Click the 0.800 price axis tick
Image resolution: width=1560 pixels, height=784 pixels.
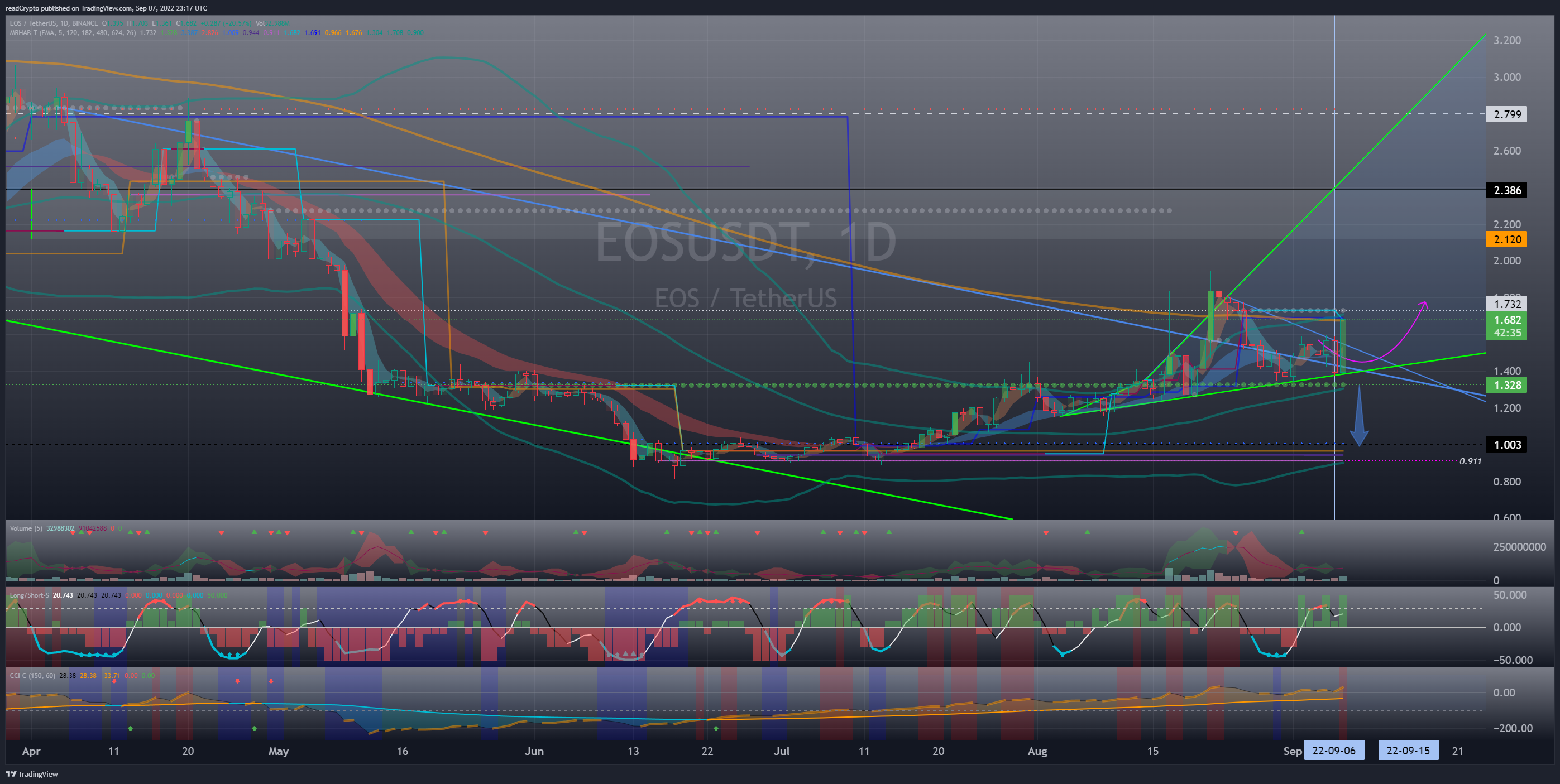pos(1507,482)
